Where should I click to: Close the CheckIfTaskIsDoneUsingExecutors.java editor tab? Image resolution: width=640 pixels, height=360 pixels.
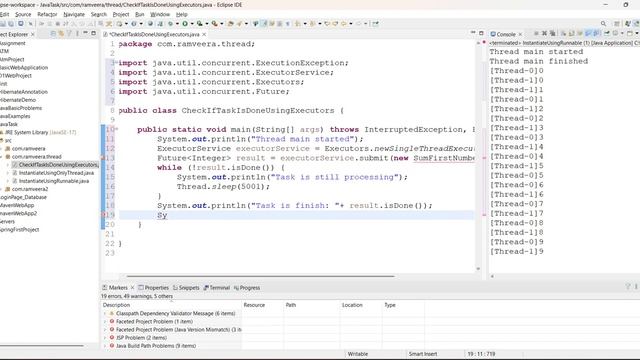click(204, 35)
